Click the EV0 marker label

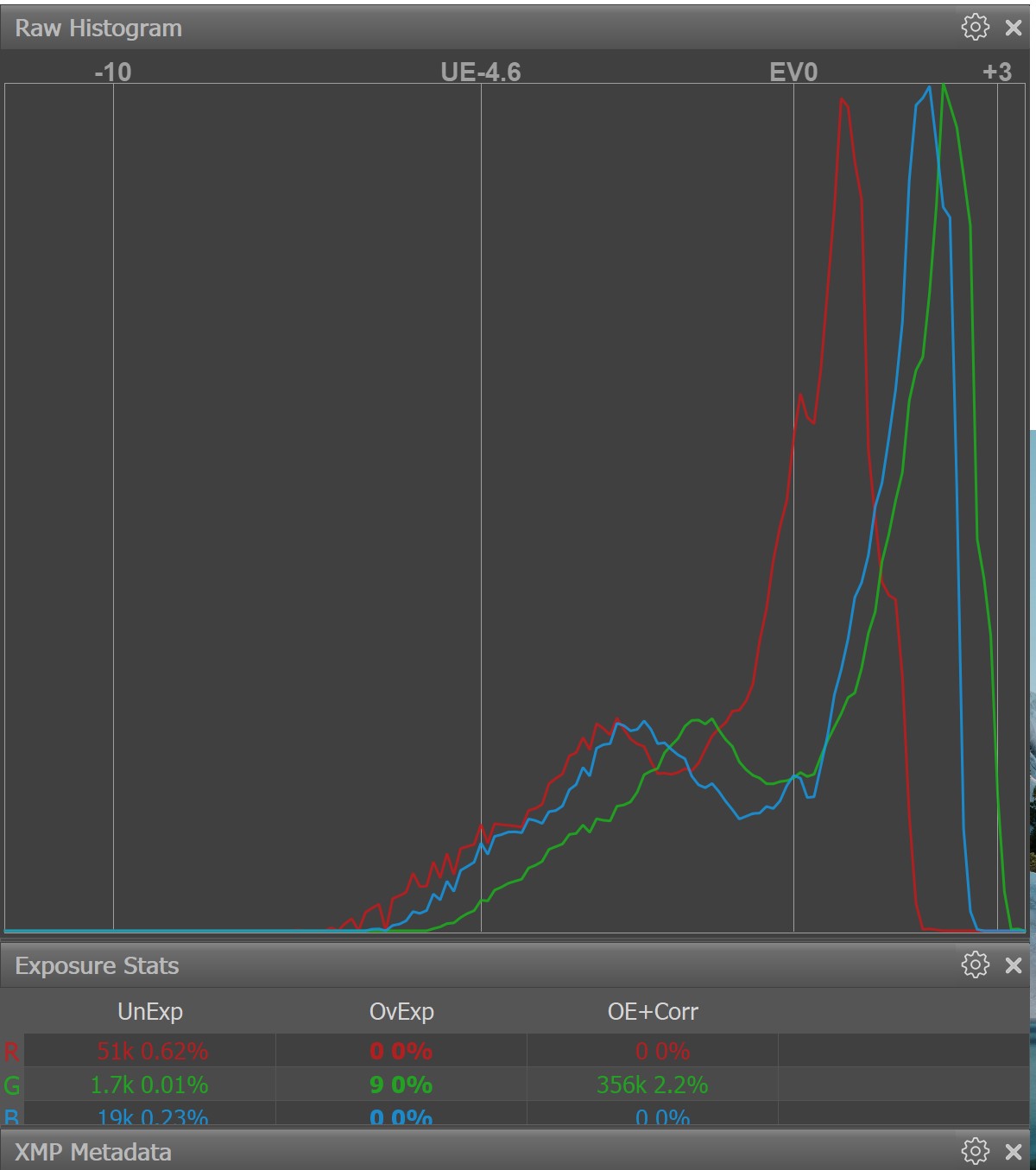793,72
